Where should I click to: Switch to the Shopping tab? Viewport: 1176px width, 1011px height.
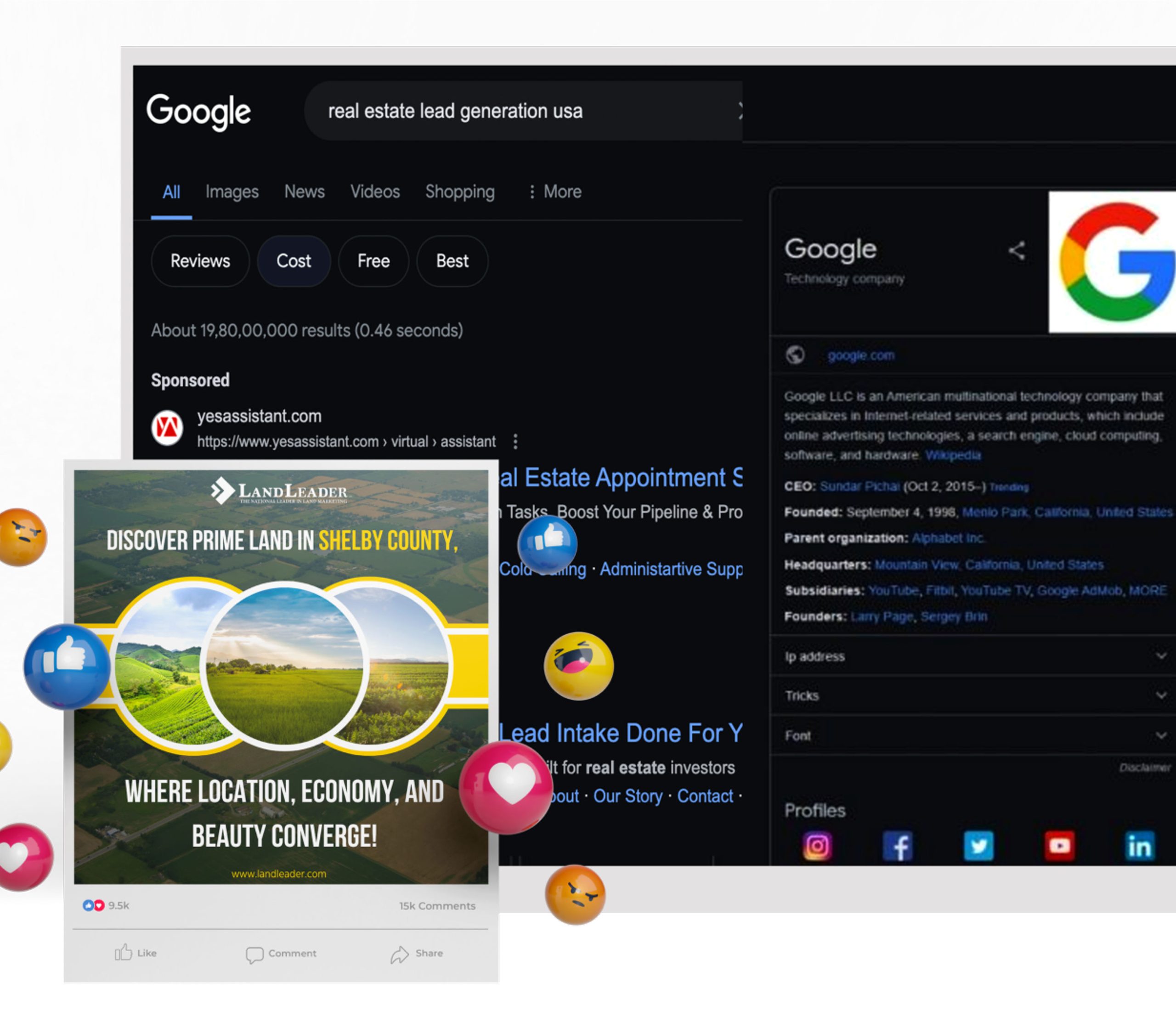pyautogui.click(x=460, y=192)
